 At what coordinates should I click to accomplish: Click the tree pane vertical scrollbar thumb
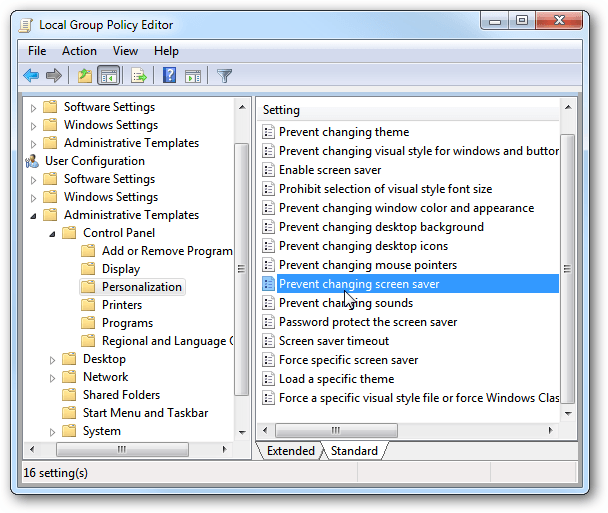click(x=242, y=269)
